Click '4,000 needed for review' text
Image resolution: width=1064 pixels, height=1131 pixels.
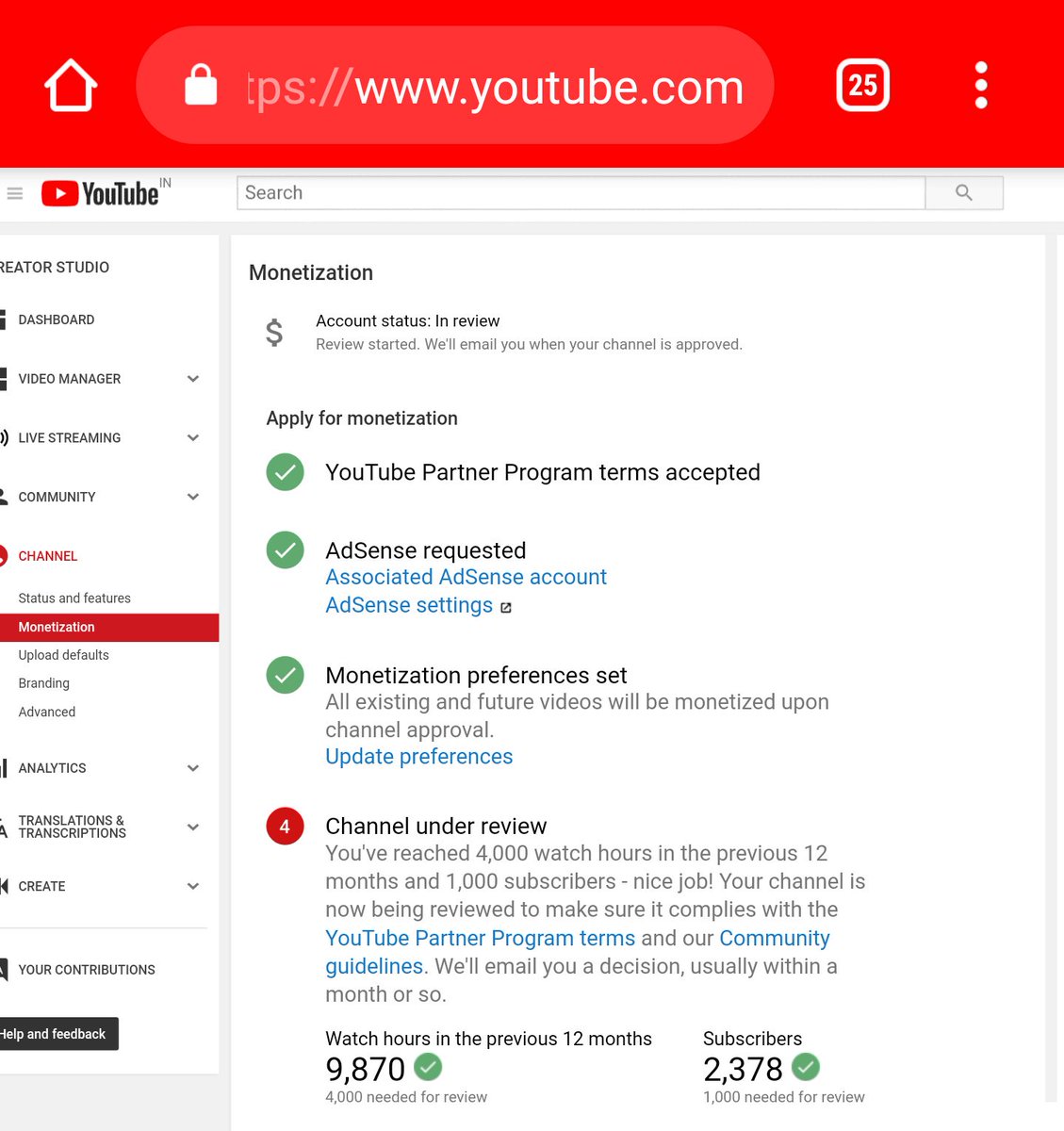coord(406,1097)
